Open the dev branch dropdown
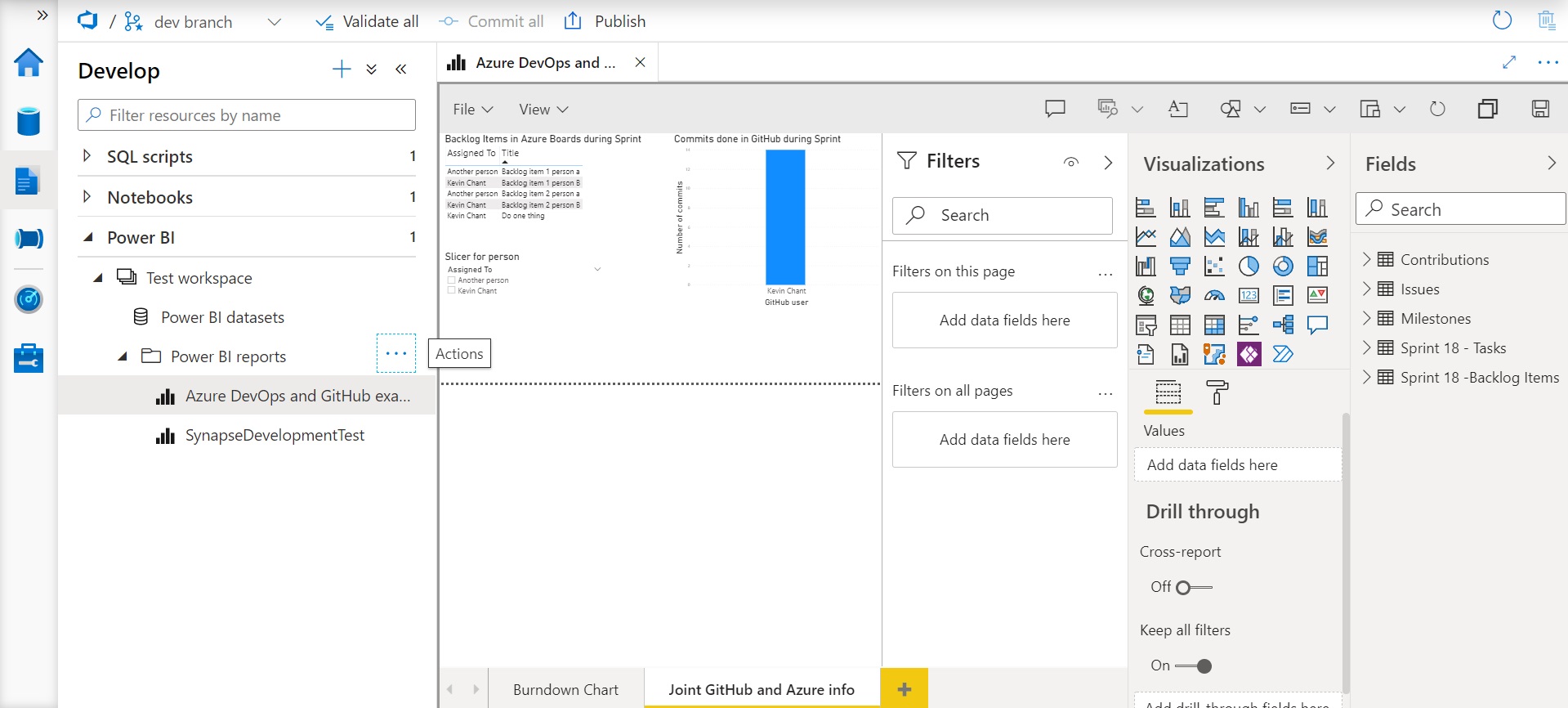This screenshot has height=708, width=1568. pyautogui.click(x=275, y=22)
